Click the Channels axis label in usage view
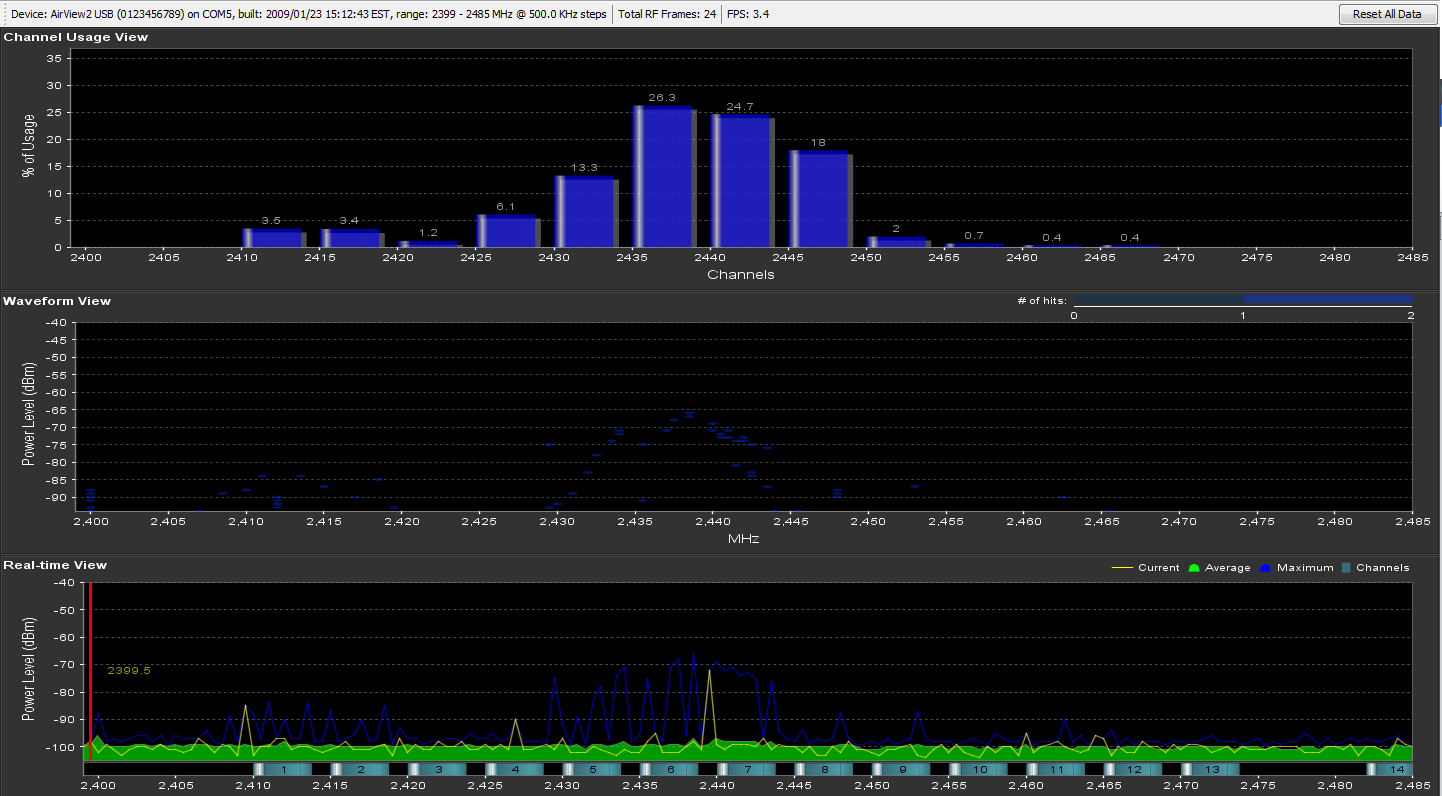1442x796 pixels. tap(741, 274)
